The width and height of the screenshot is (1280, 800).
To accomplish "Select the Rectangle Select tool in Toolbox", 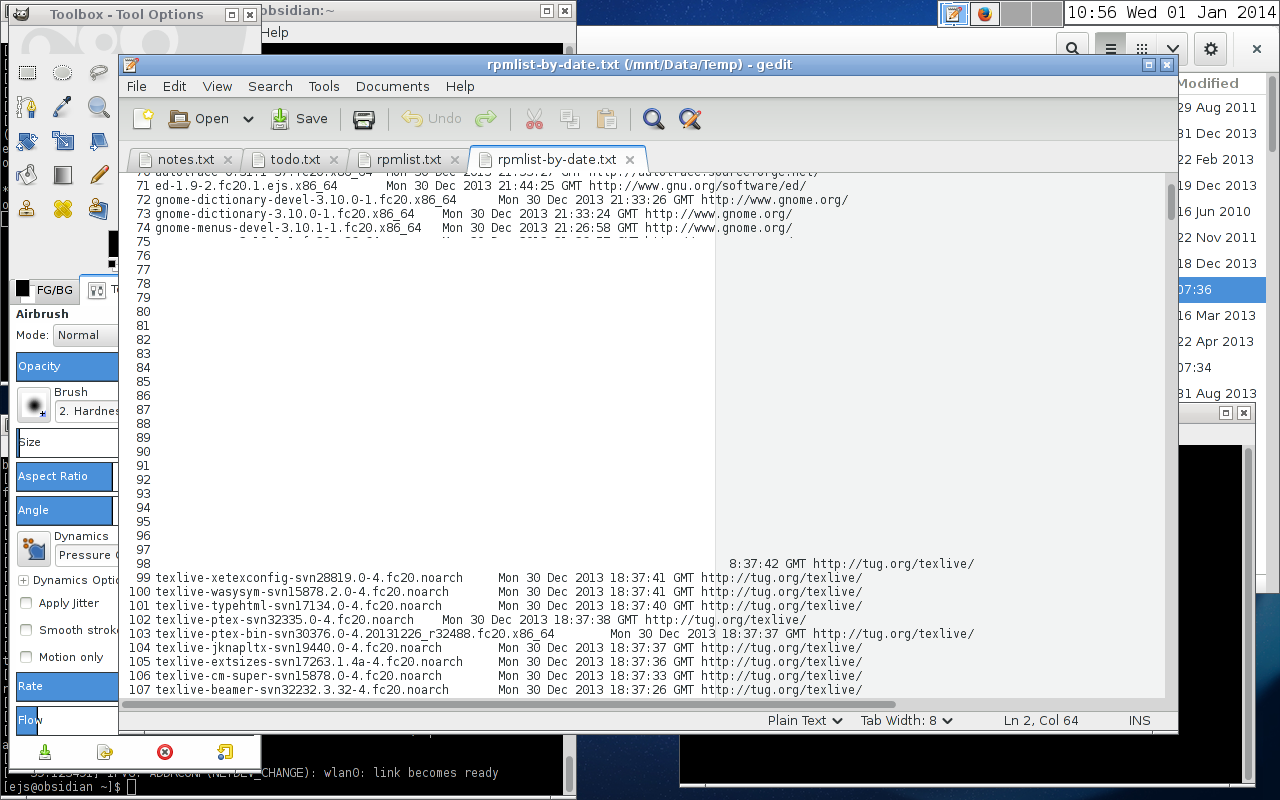I will pos(27,73).
